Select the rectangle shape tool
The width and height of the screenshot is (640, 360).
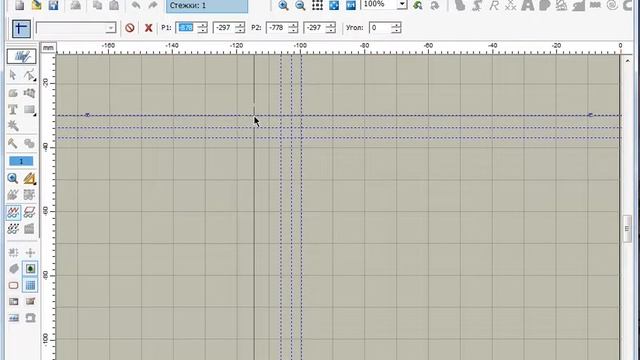(29, 109)
